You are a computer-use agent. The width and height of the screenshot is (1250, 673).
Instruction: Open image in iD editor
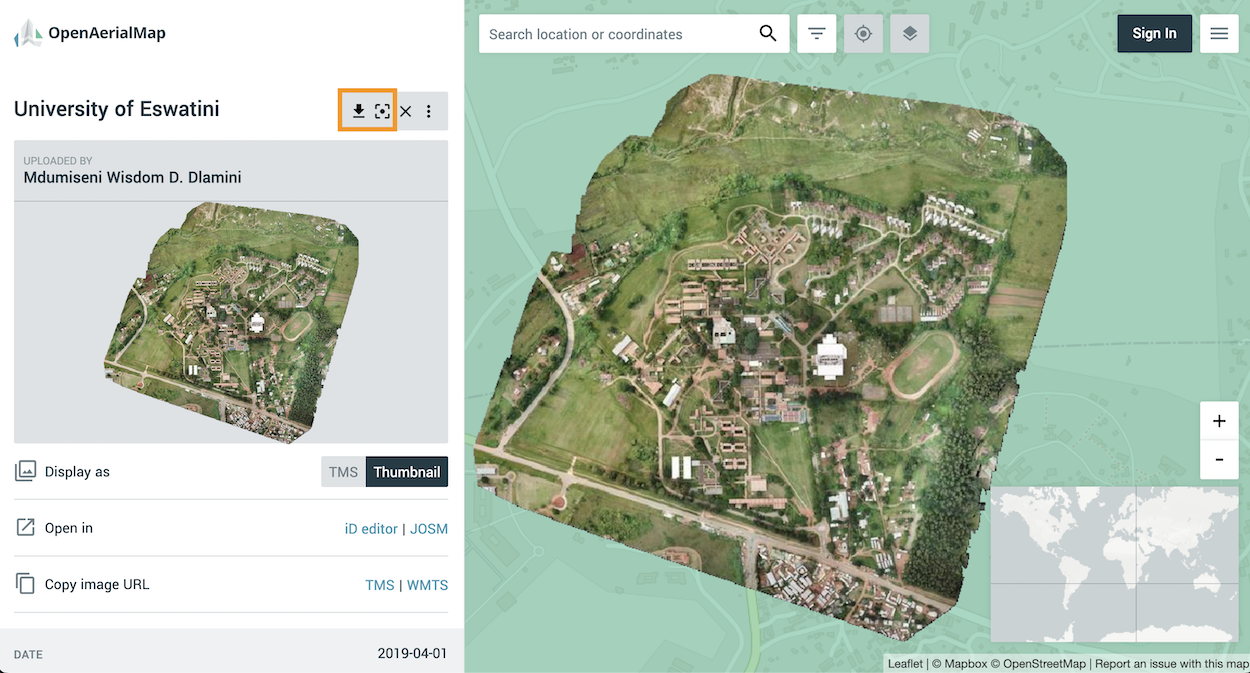pos(371,529)
